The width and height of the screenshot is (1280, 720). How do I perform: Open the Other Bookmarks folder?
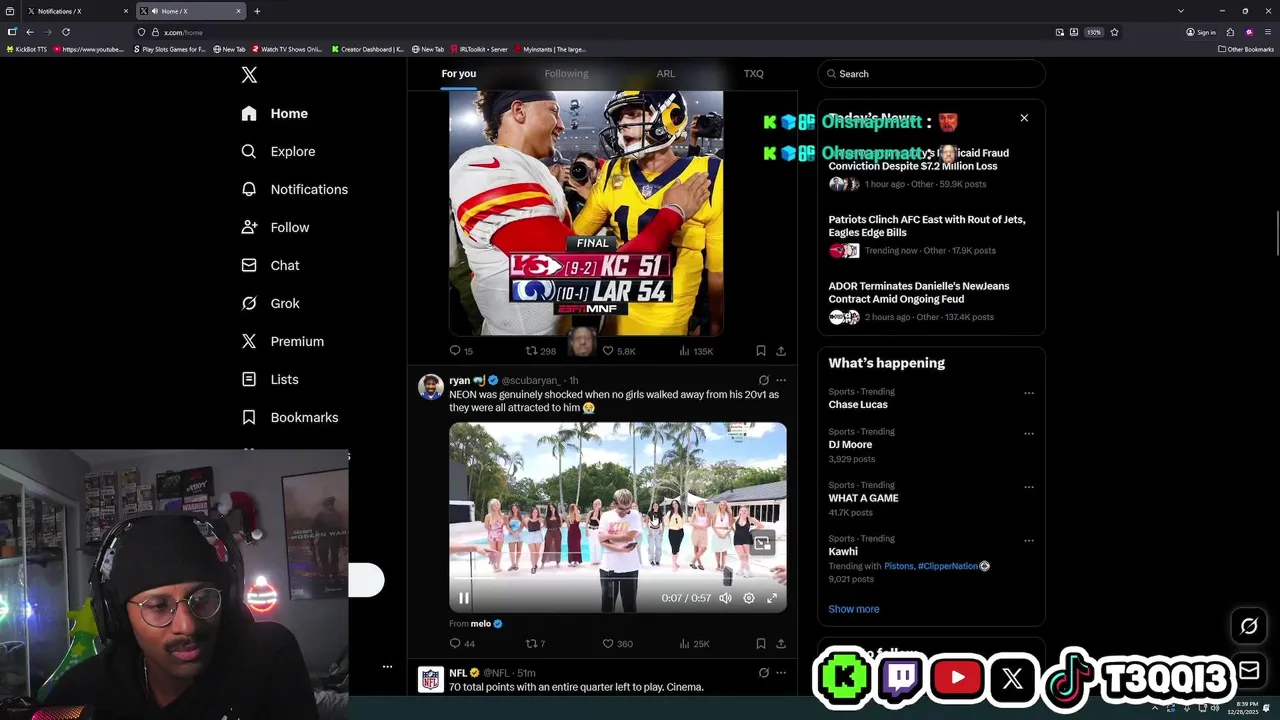pos(1245,49)
